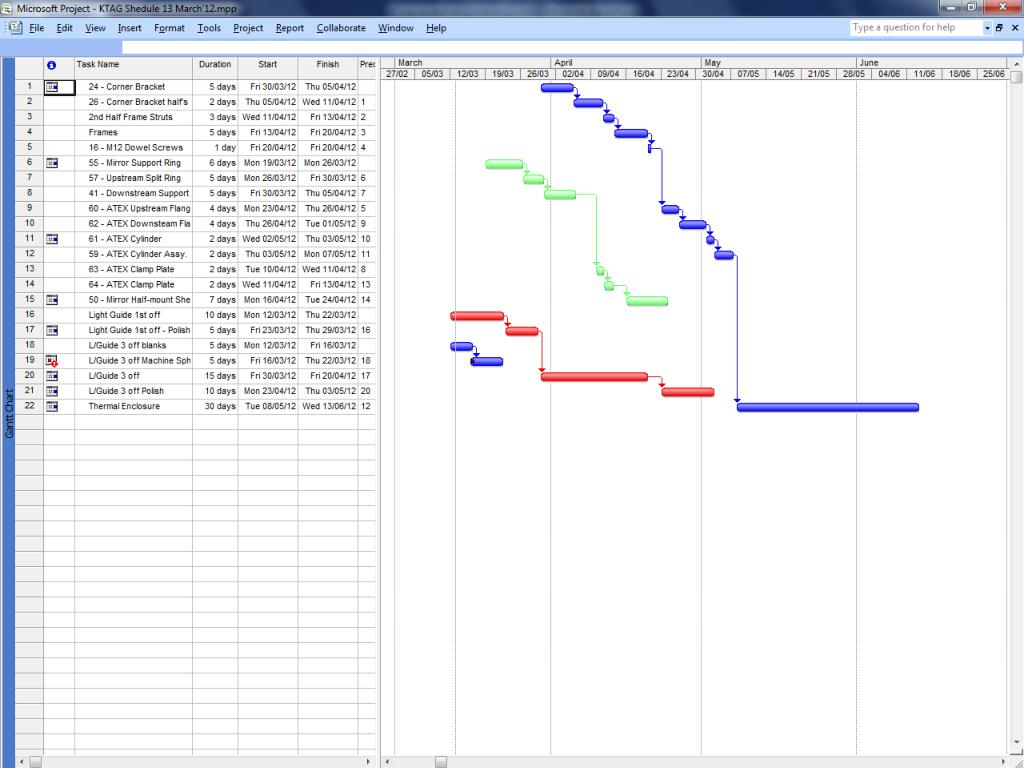Click the red warning indicator in row 19
This screenshot has width=1024, height=768.
[x=52, y=360]
